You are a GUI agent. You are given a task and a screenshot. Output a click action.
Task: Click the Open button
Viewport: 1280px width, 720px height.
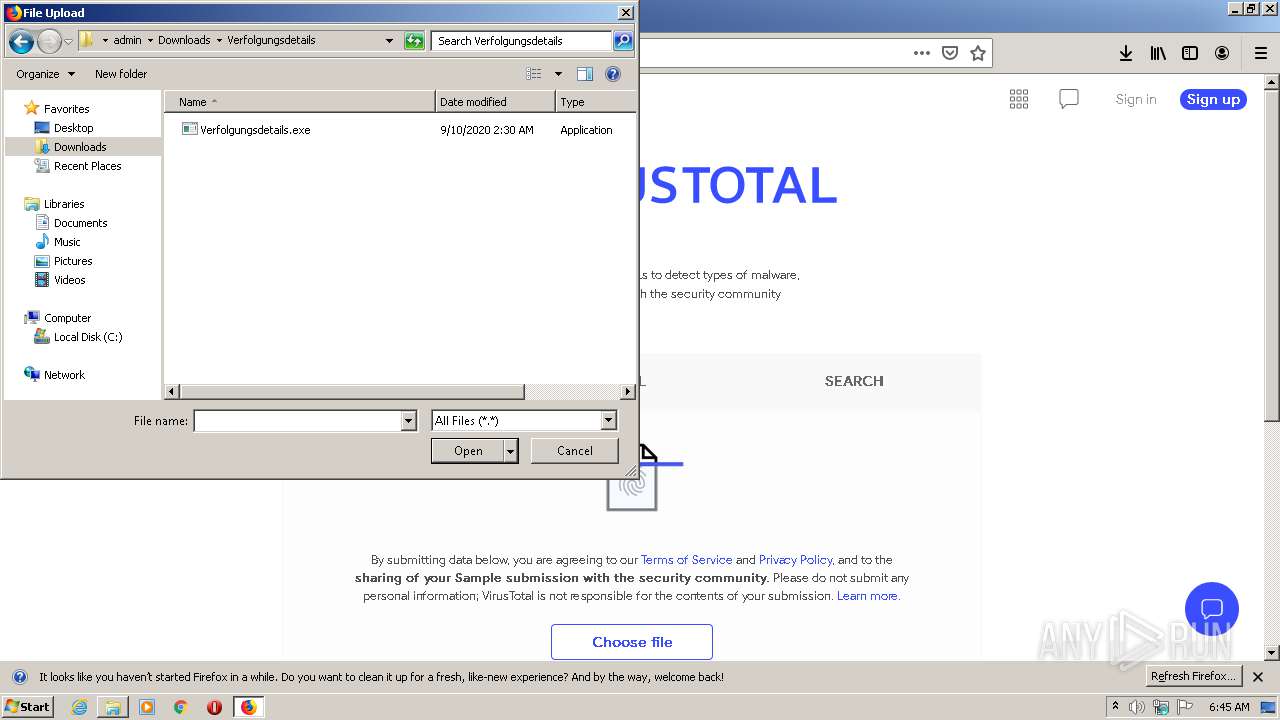pyautogui.click(x=468, y=451)
